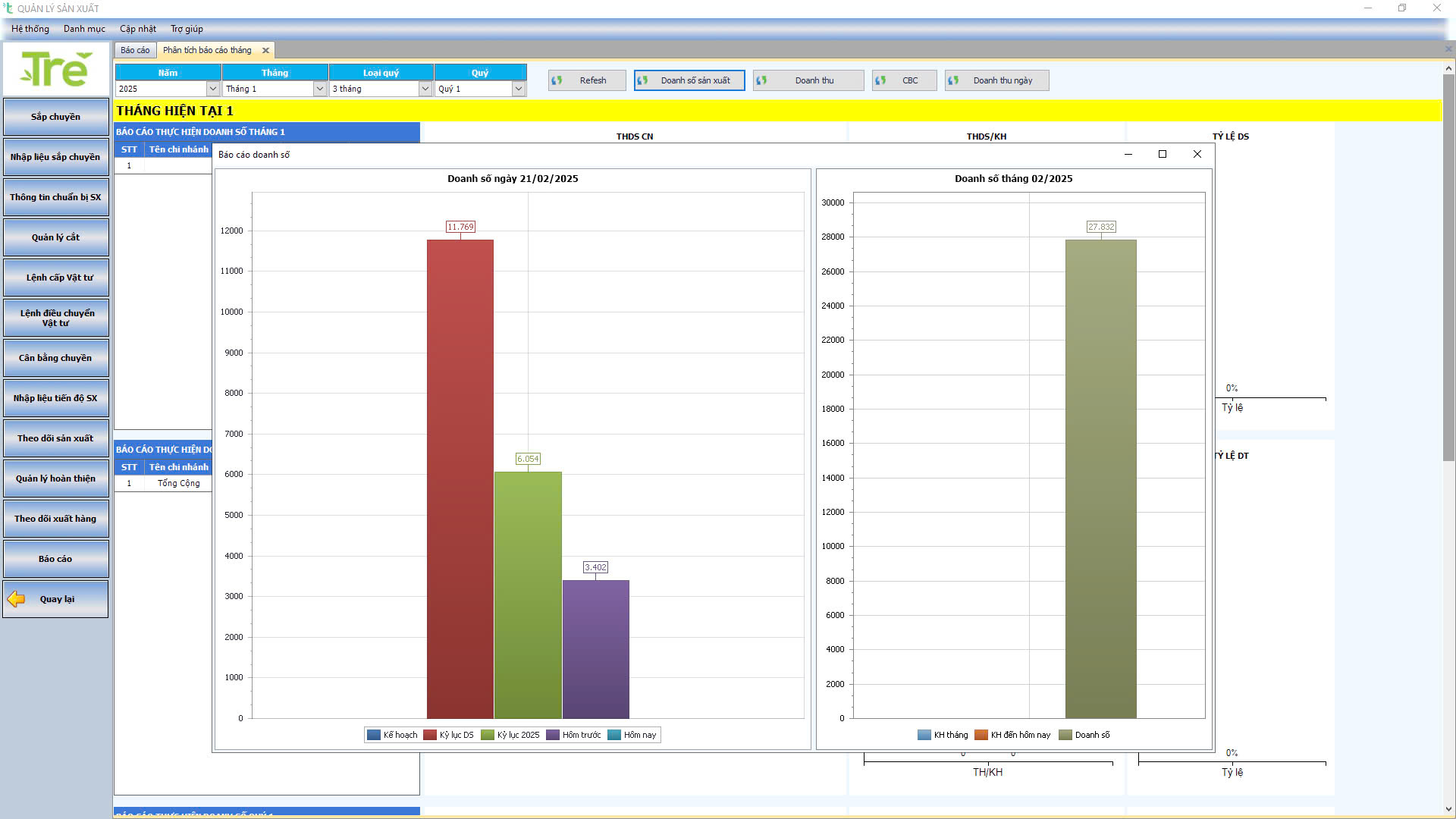Open the Cập nhật menu
The height and width of the screenshot is (819, 1456).
point(138,29)
